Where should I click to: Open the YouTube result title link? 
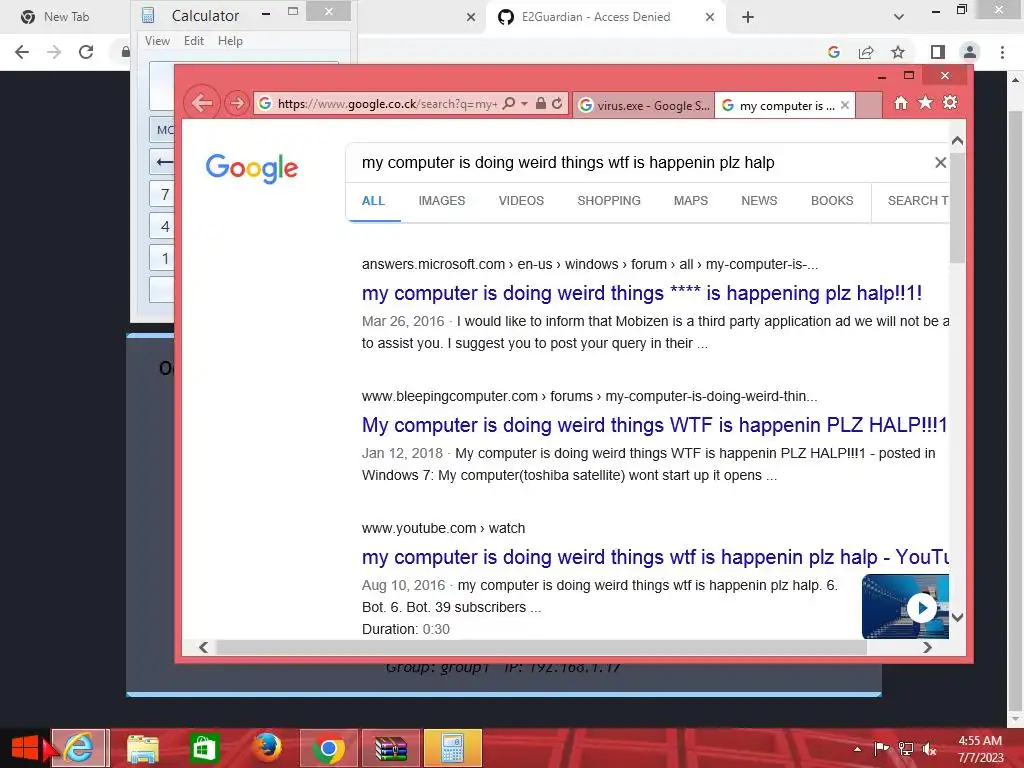(655, 557)
